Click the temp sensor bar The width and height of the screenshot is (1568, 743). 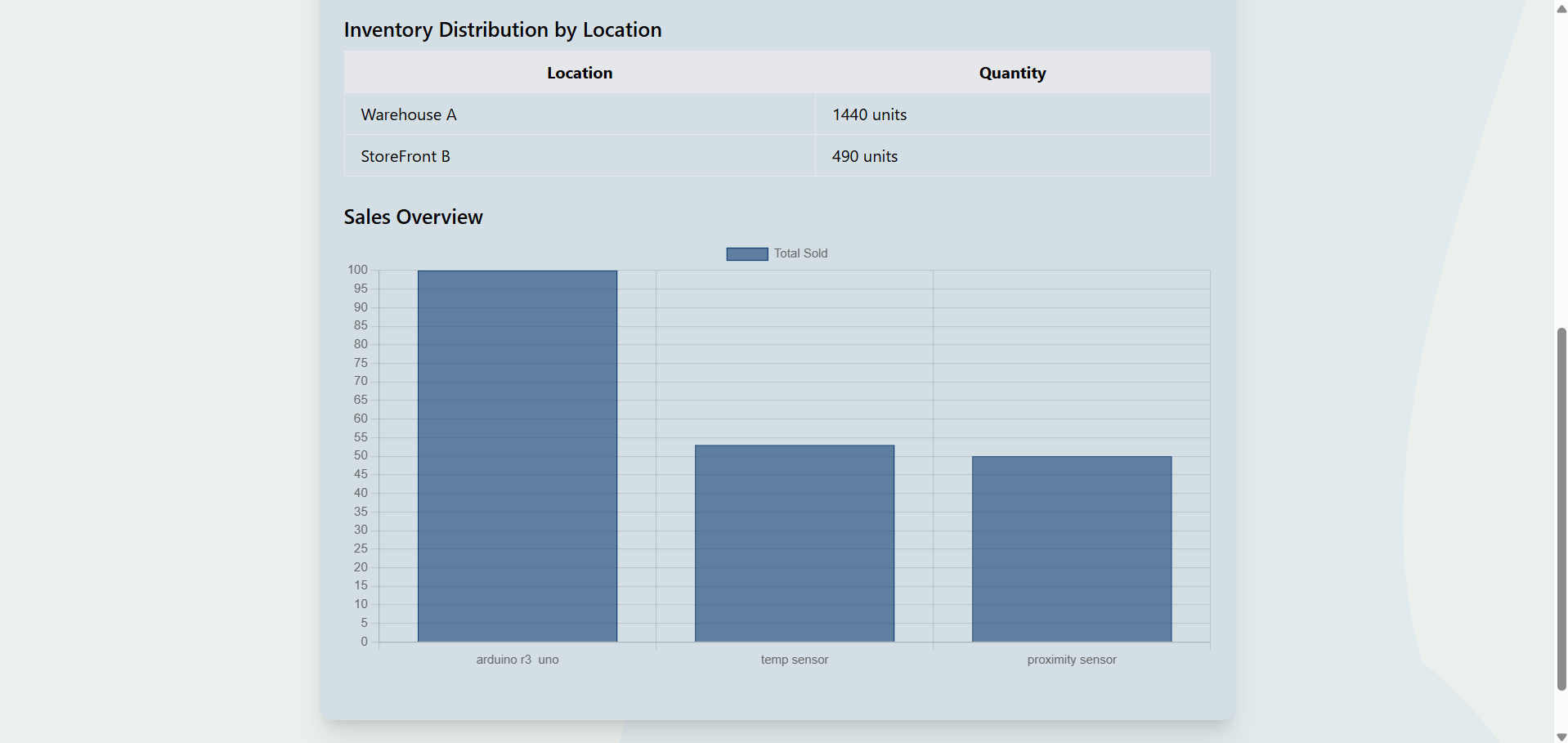(794, 543)
